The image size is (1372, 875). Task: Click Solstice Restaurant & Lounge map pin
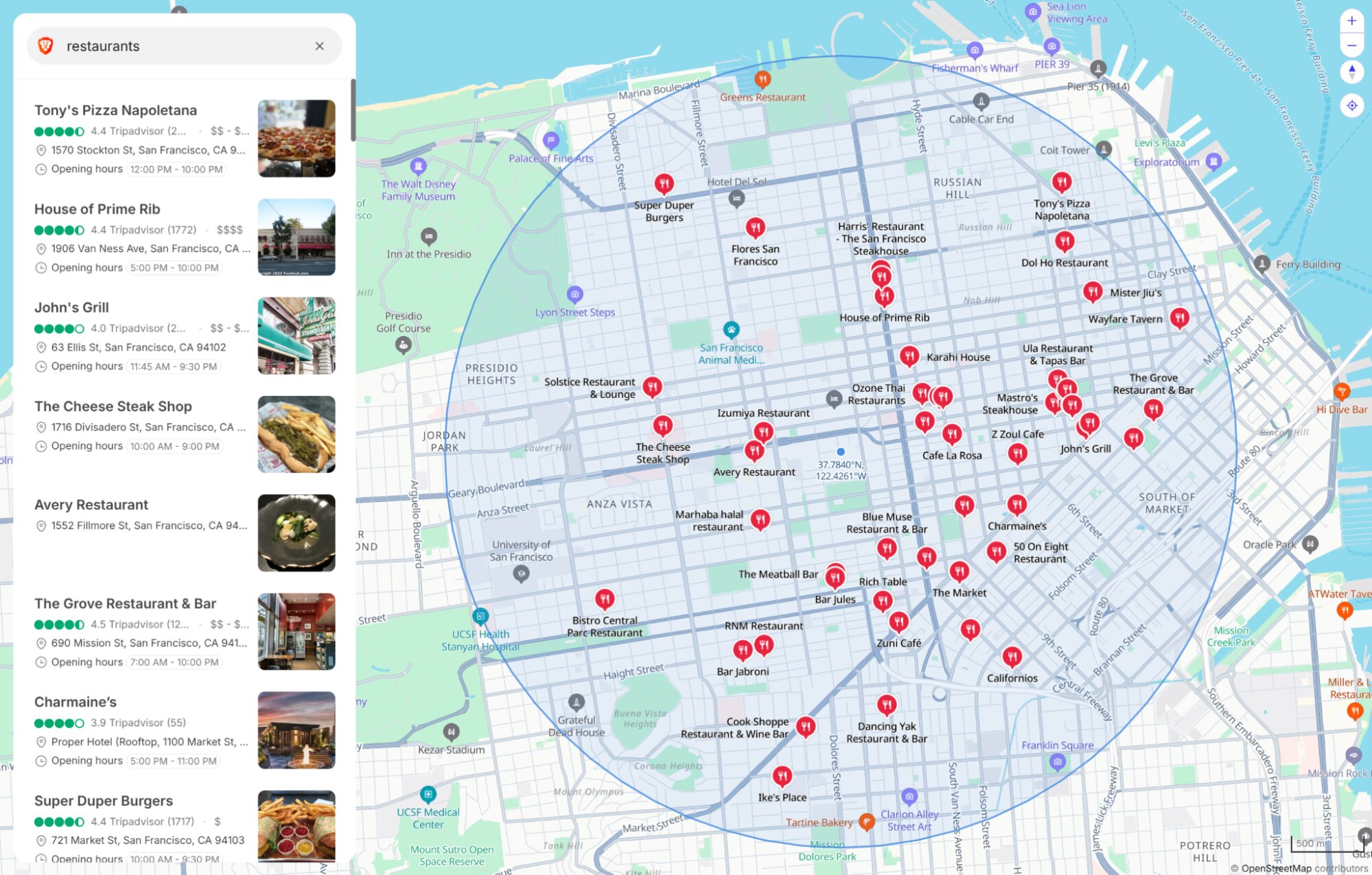[x=652, y=388]
